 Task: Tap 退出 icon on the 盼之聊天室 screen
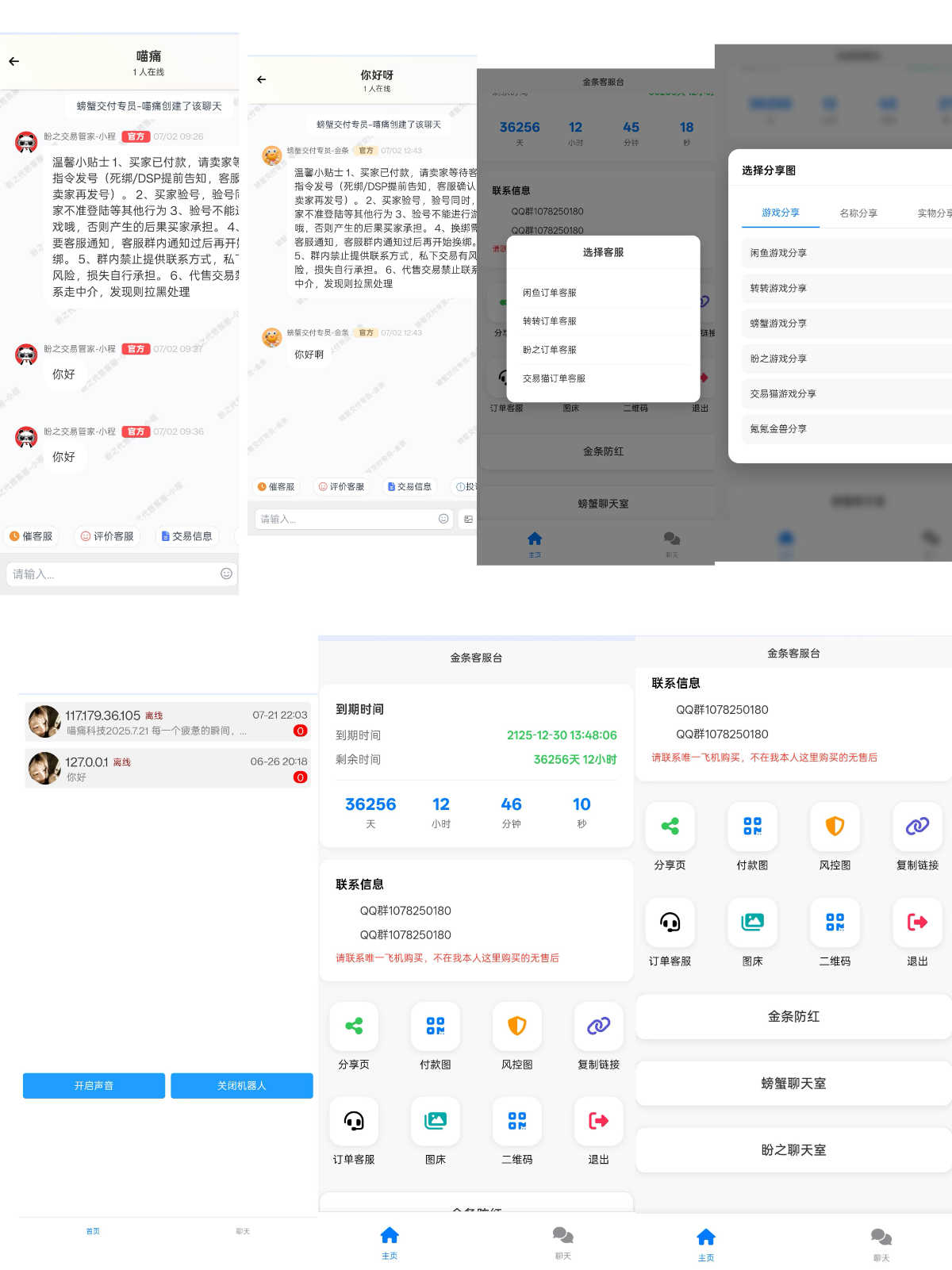(918, 922)
